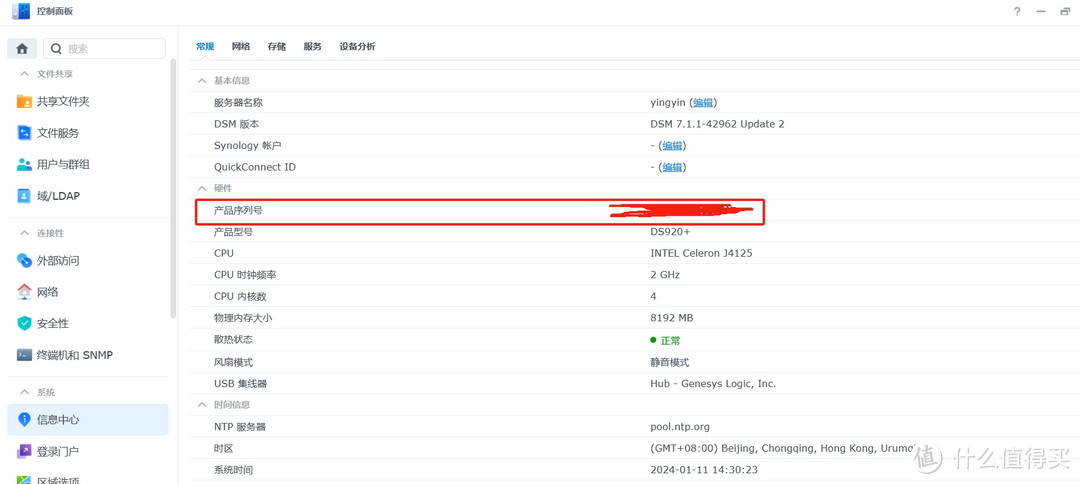Click the 产品型号 row label
Viewport: 1080px width, 484px height.
tap(233, 232)
